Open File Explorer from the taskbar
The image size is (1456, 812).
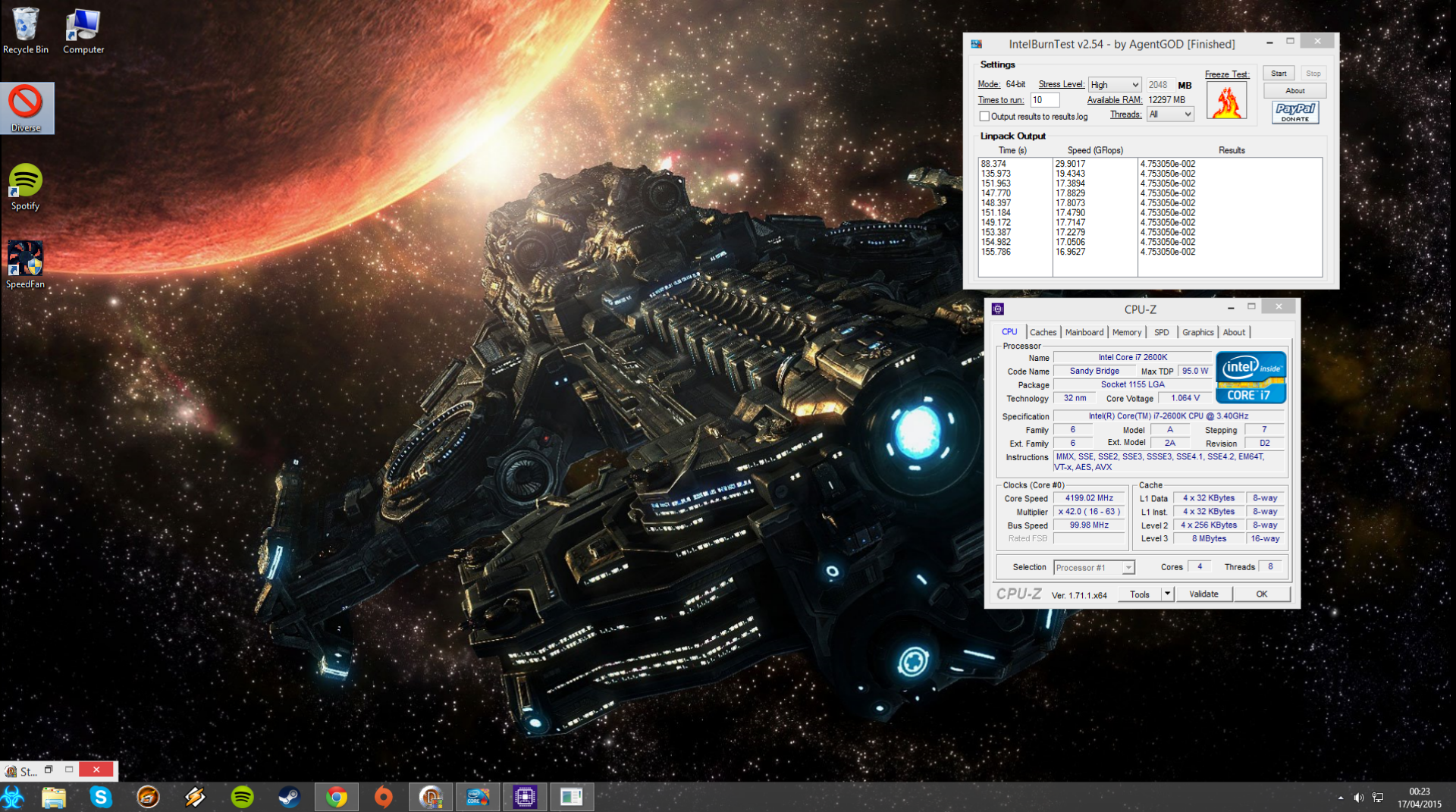(54, 797)
